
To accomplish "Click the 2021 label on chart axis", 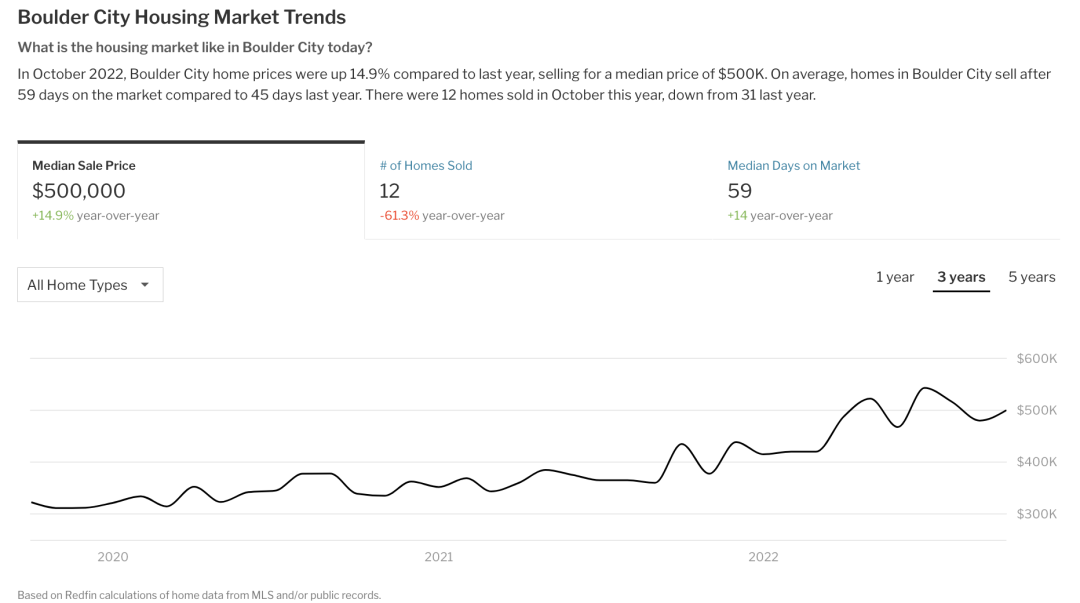I will click(438, 557).
